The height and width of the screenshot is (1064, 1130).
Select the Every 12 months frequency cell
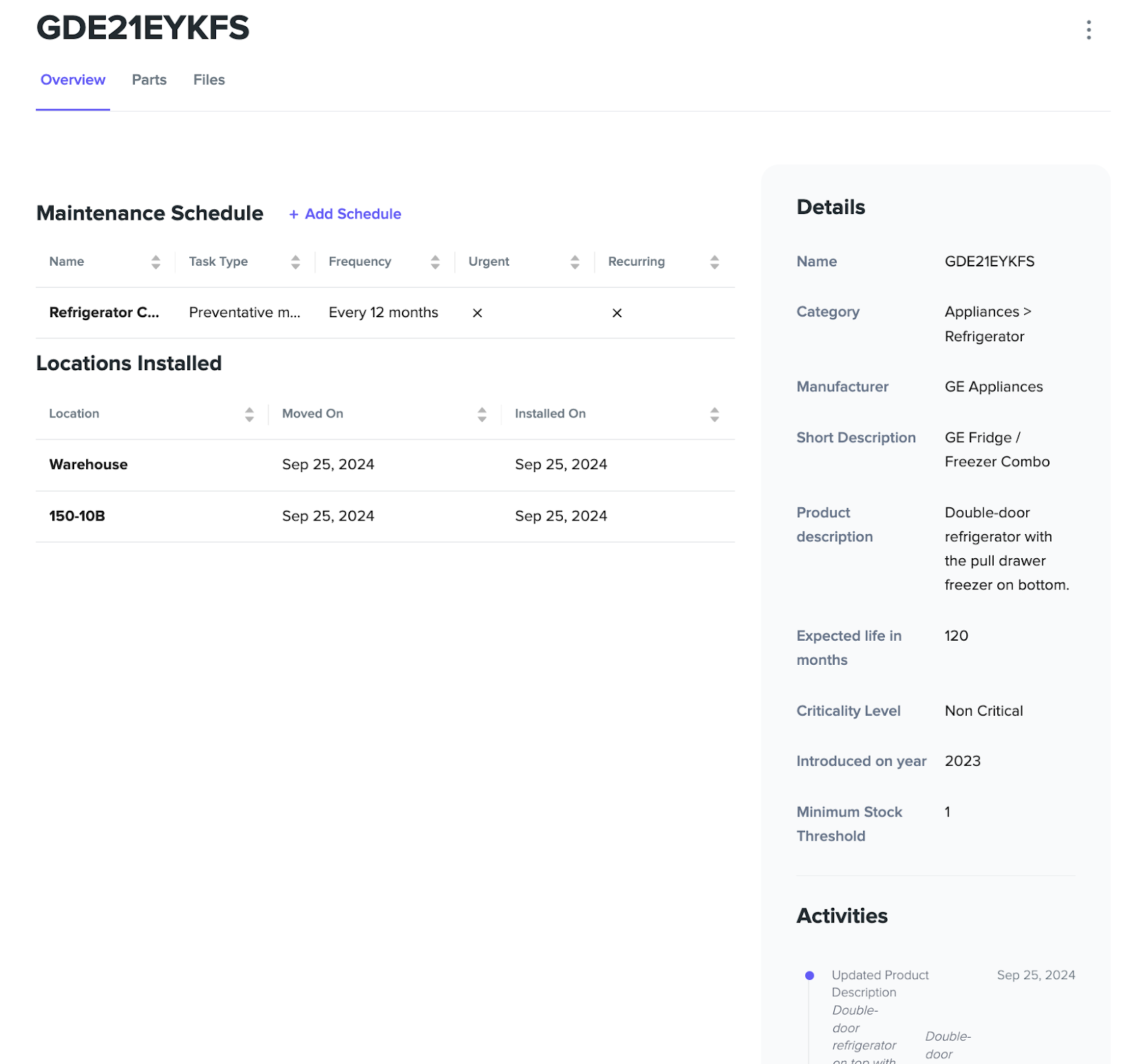(x=383, y=312)
